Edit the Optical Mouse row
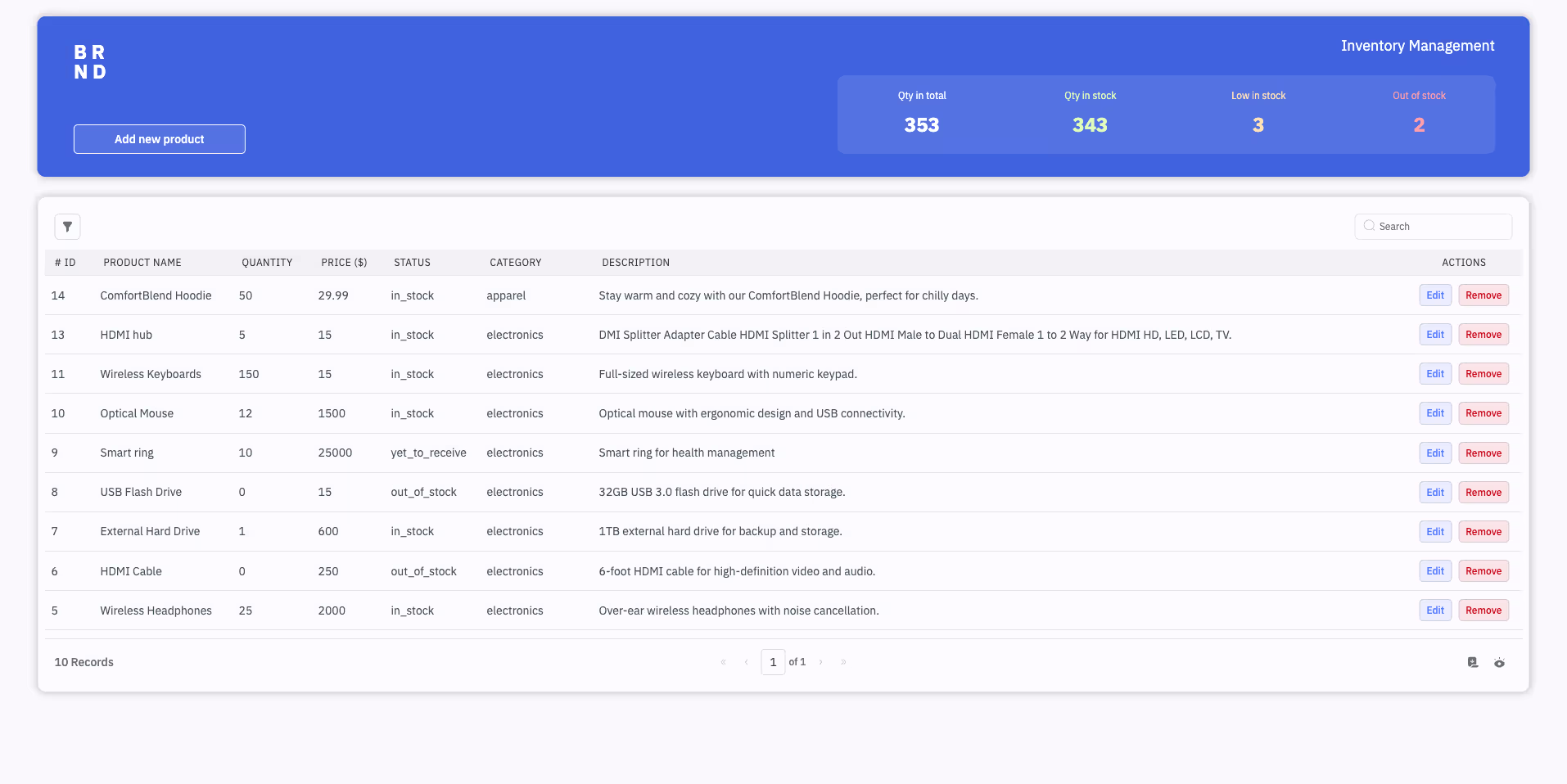Viewport: 1567px width, 784px height. click(x=1435, y=413)
